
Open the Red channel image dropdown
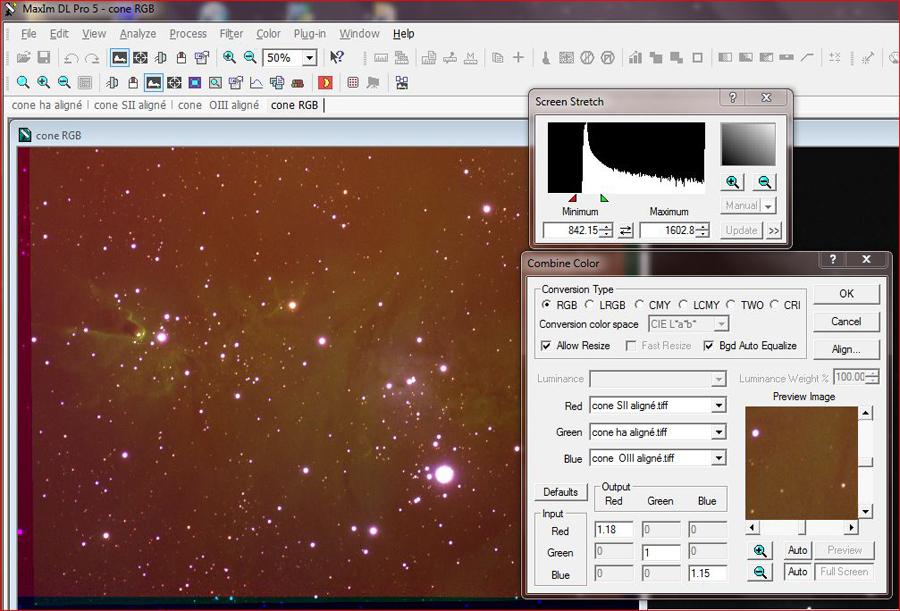tap(718, 406)
